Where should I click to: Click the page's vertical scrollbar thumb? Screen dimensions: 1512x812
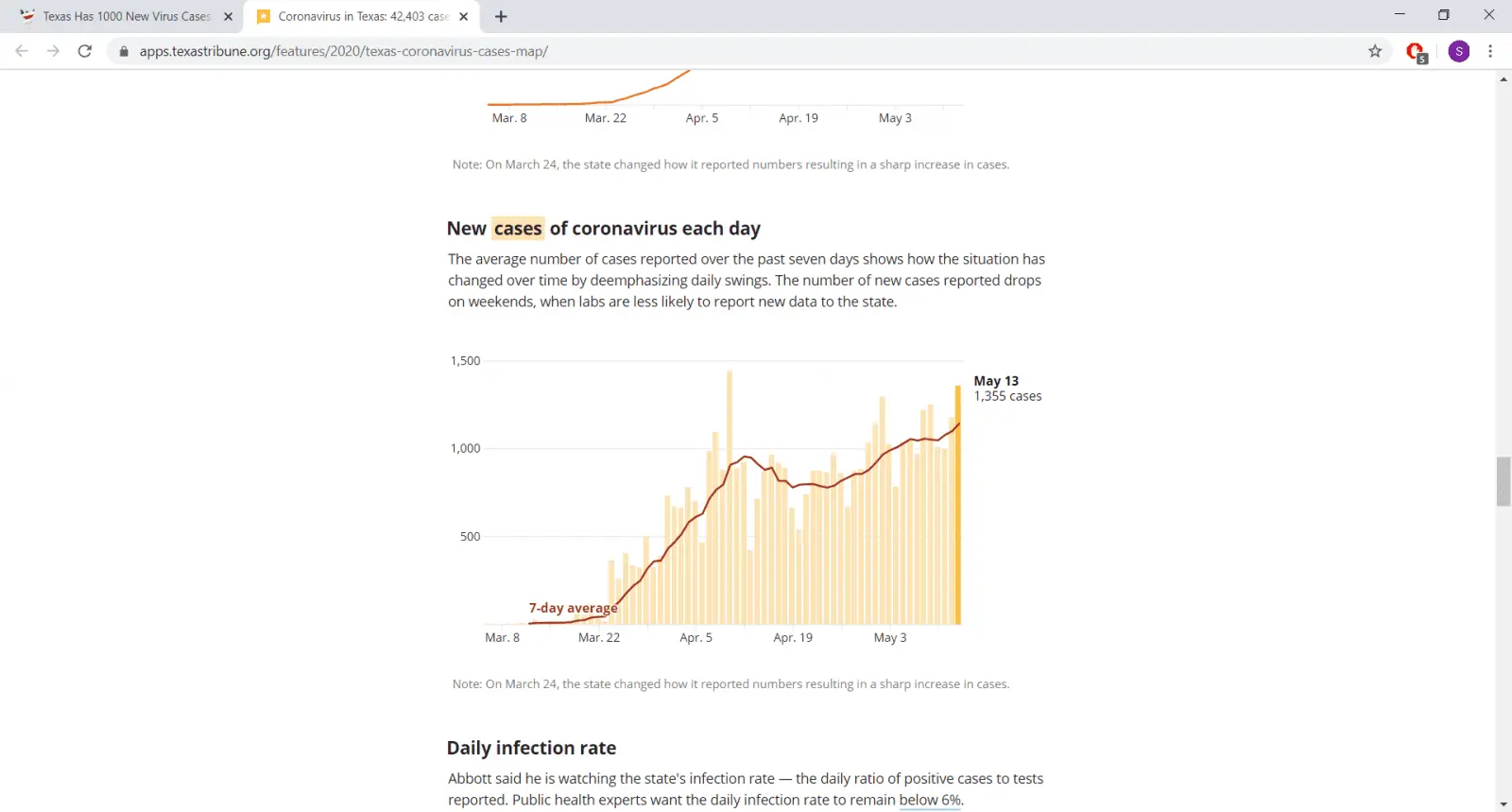pos(1503,481)
